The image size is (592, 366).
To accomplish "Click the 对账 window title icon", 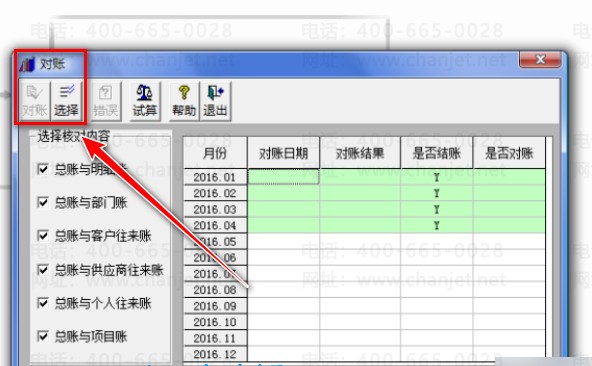I will coord(27,64).
